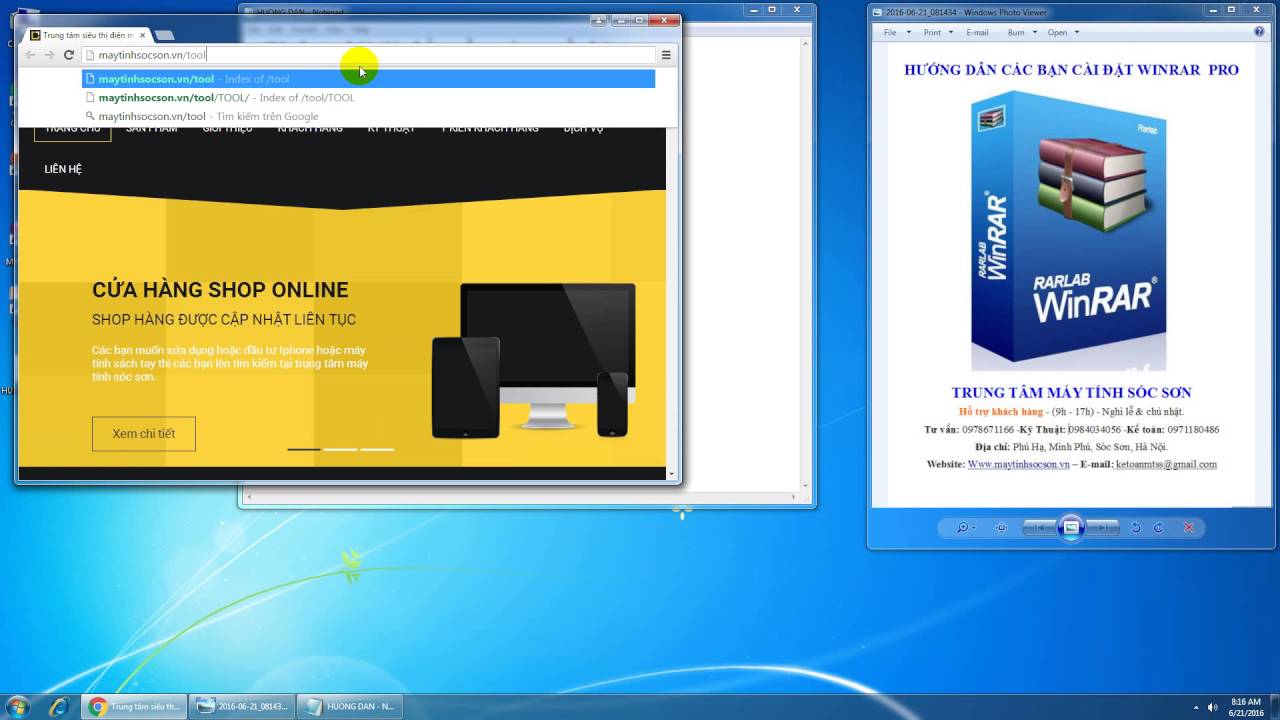Click the 'HƯỚNG DẪN CÁC BẠN CÀI ĐẶT WINRAR PRO' title
This screenshot has height=720, width=1280.
pyautogui.click(x=1071, y=70)
